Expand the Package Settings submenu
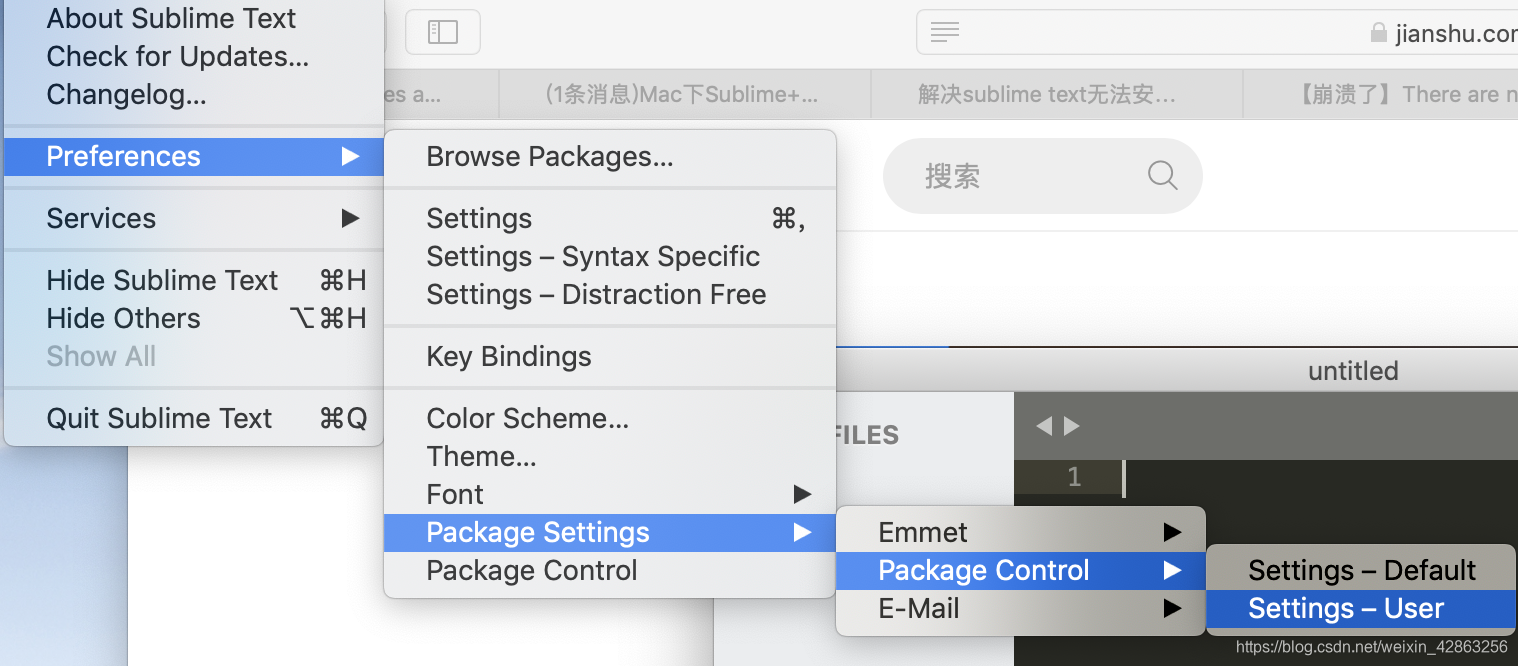 tap(610, 532)
